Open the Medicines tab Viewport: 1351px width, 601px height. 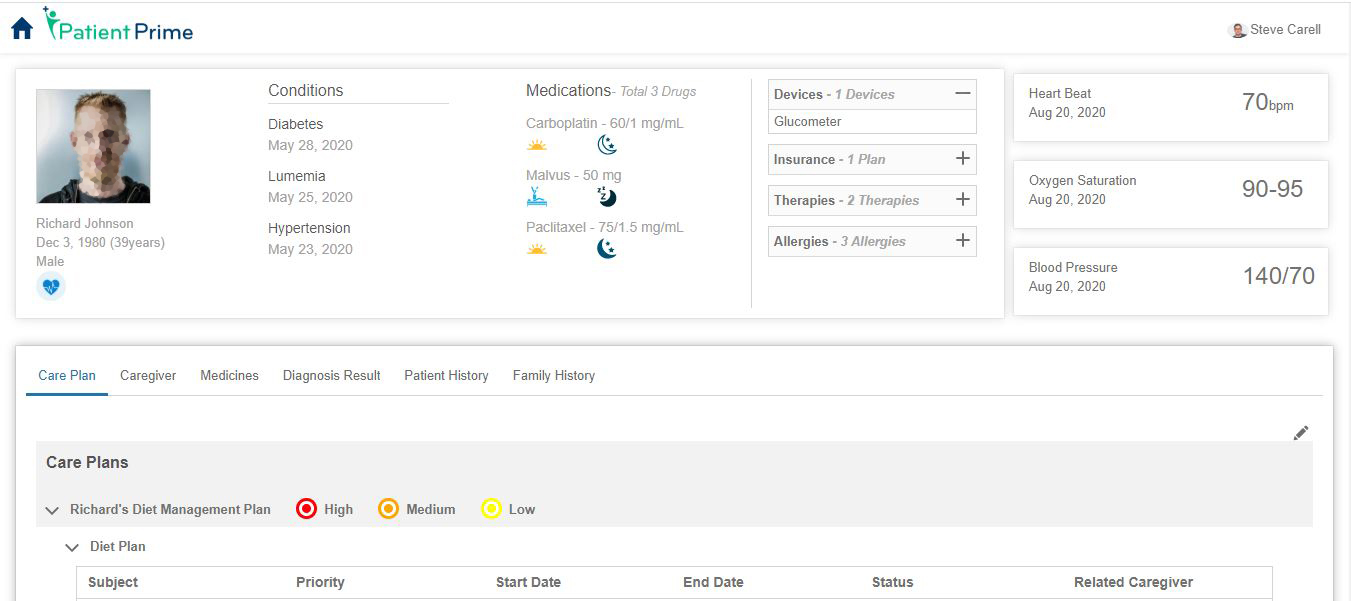pyautogui.click(x=229, y=375)
